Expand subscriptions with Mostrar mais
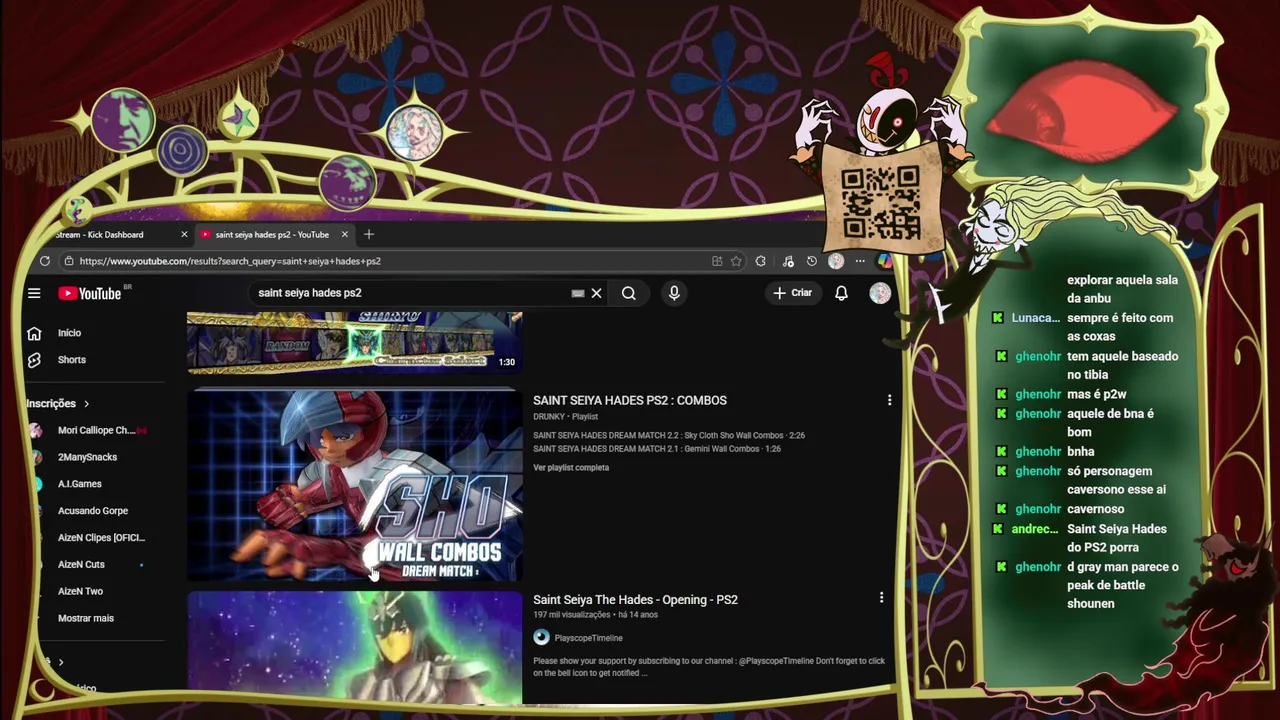Image resolution: width=1280 pixels, height=720 pixels. pos(86,618)
